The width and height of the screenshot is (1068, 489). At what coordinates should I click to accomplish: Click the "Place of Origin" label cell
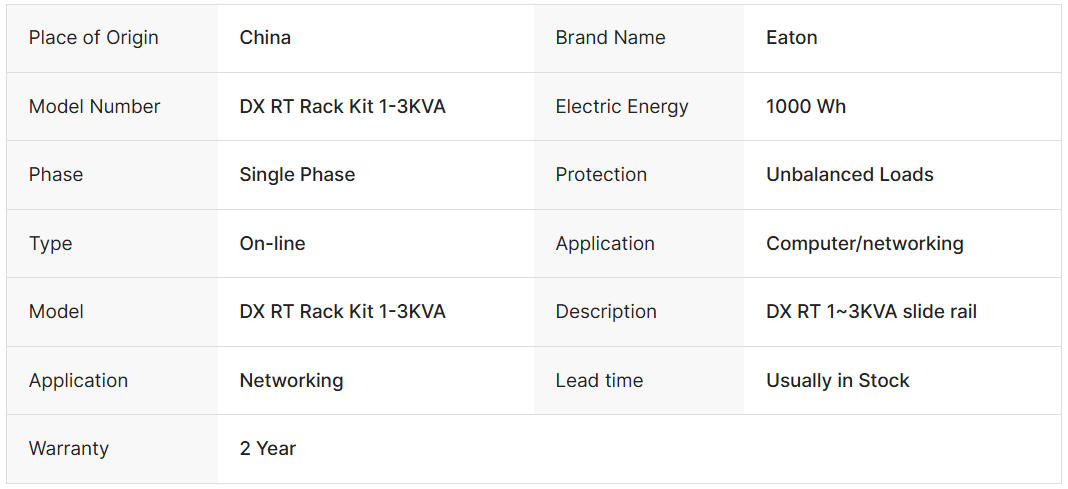point(93,38)
